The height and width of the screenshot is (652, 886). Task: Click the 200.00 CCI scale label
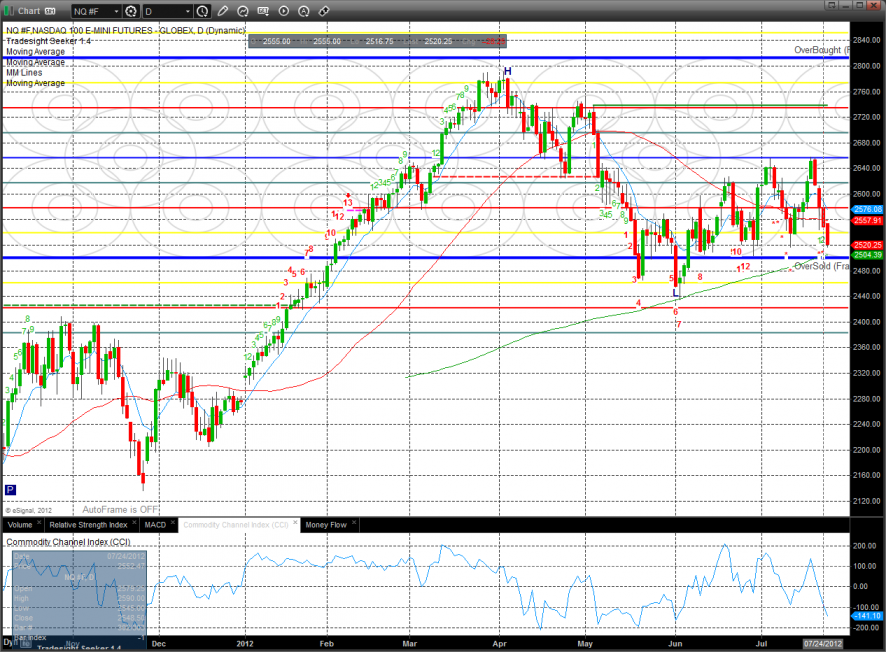[865, 546]
